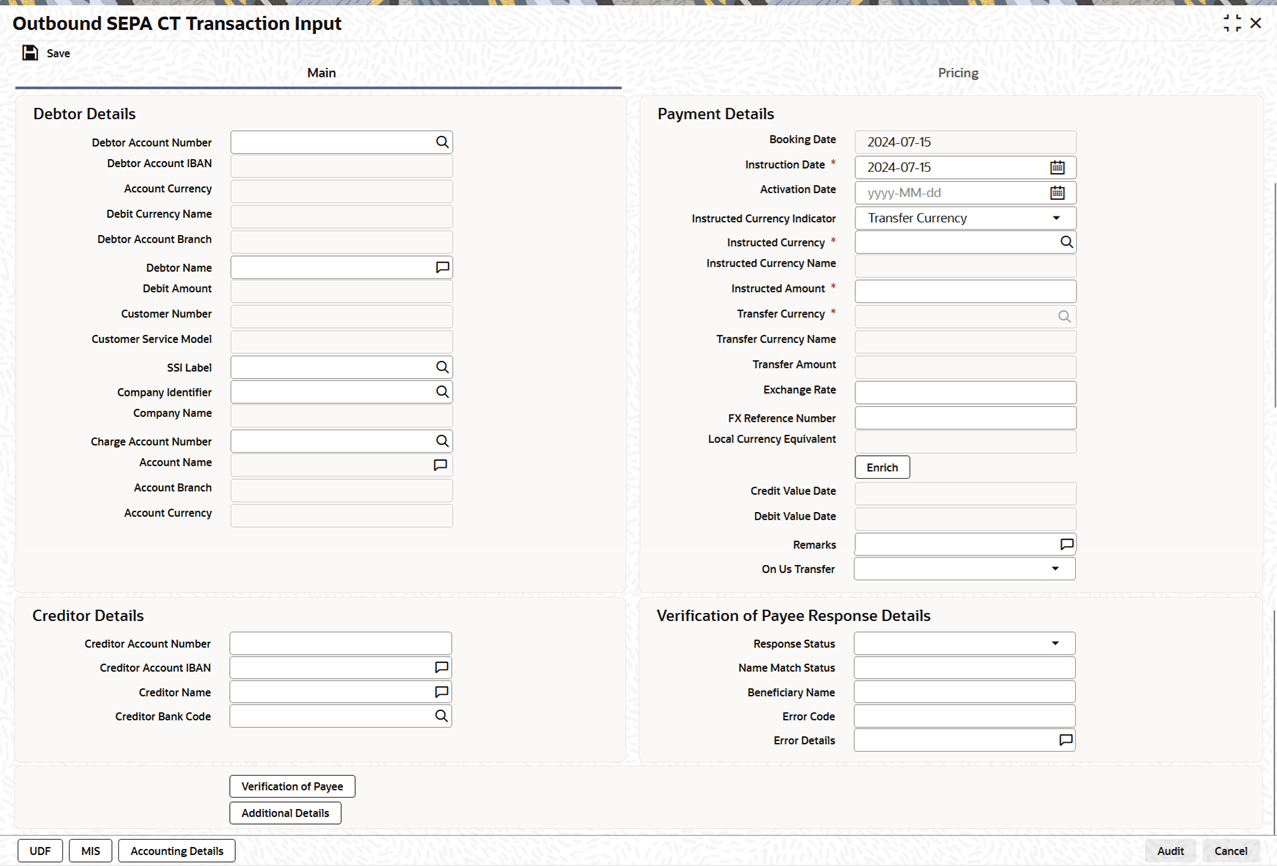Open Creditor Account IBAN popup note icon

[441, 667]
